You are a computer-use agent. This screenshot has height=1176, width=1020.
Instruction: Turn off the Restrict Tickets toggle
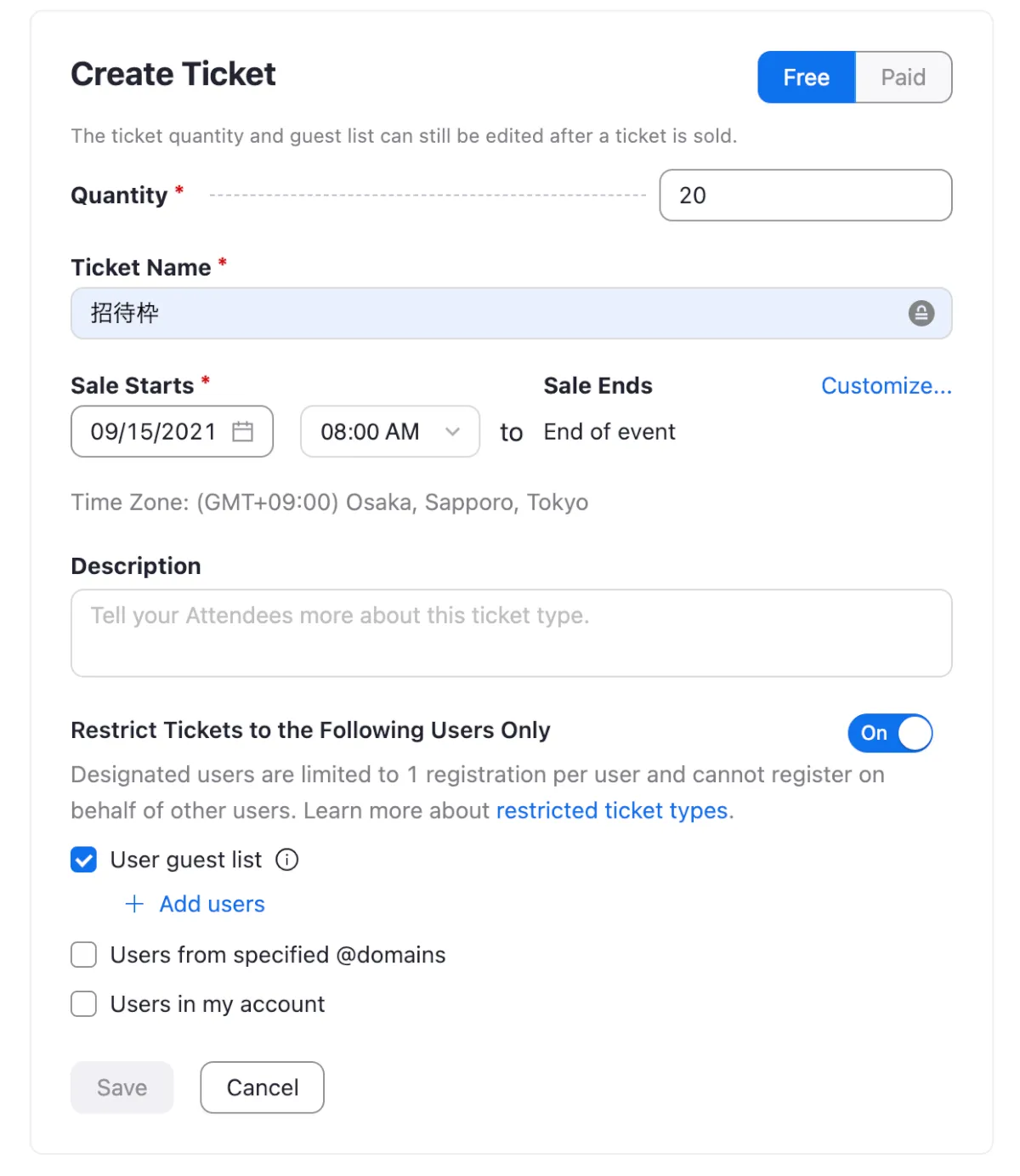click(890, 733)
